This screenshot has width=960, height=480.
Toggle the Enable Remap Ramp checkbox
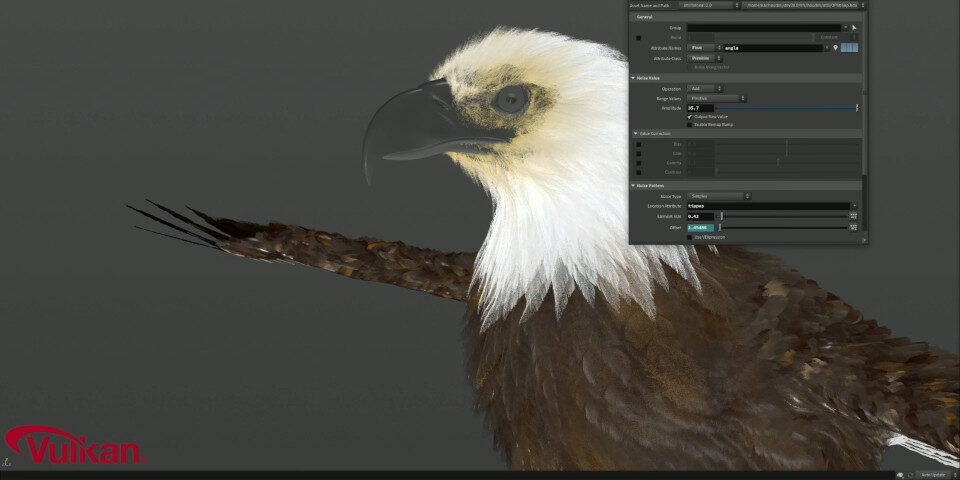pos(690,125)
